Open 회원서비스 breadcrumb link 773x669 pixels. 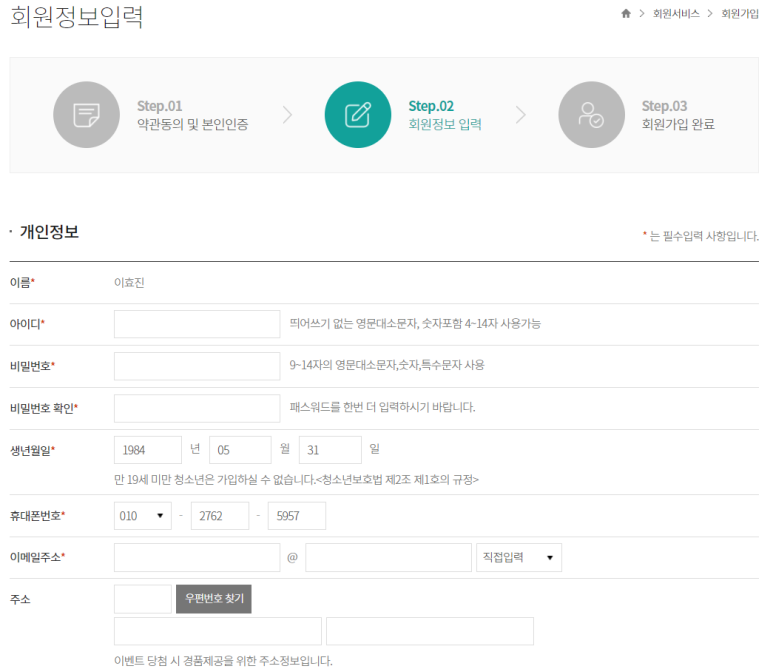click(676, 14)
